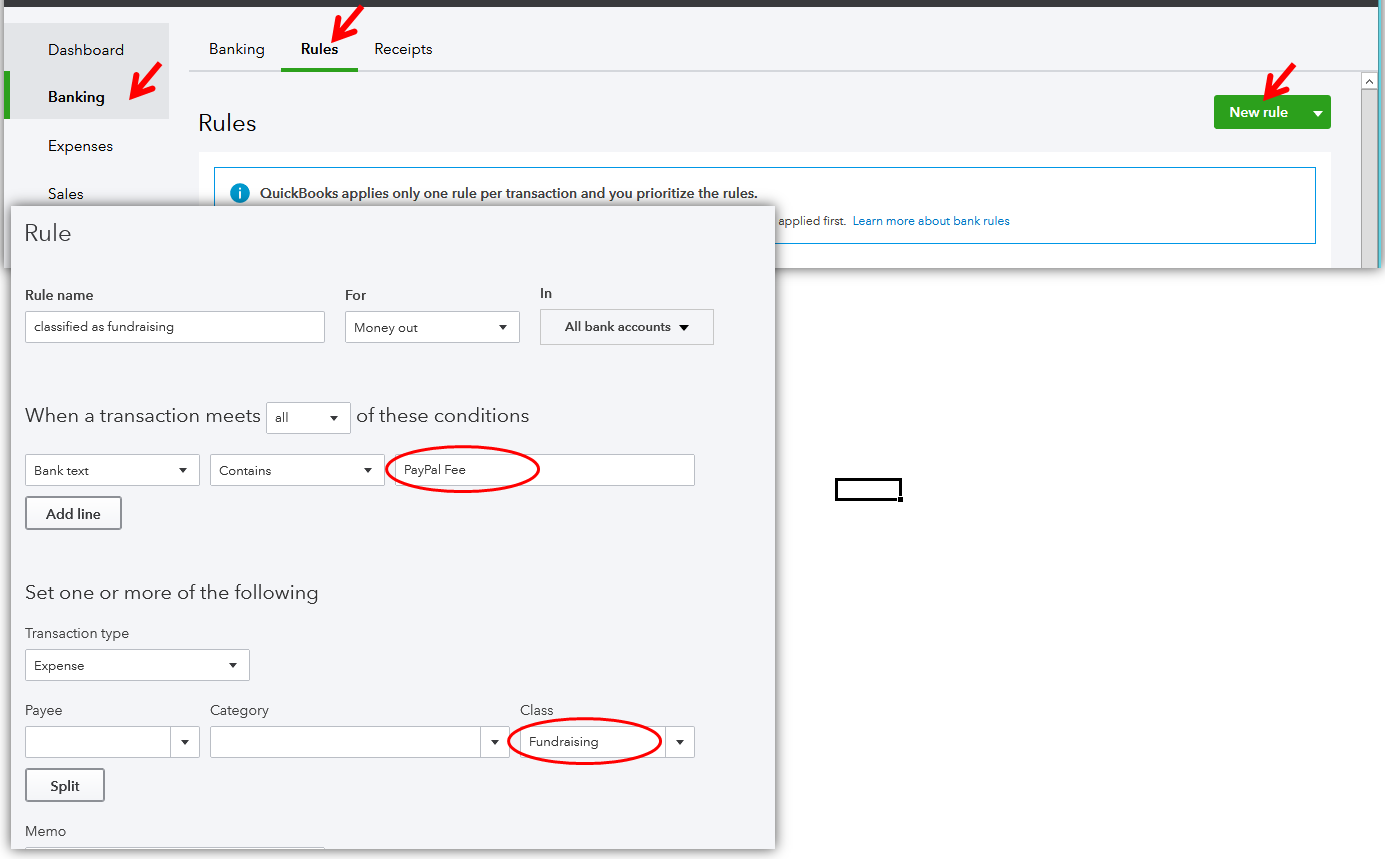Open the Money out dropdown
This screenshot has width=1385, height=859.
click(x=432, y=328)
